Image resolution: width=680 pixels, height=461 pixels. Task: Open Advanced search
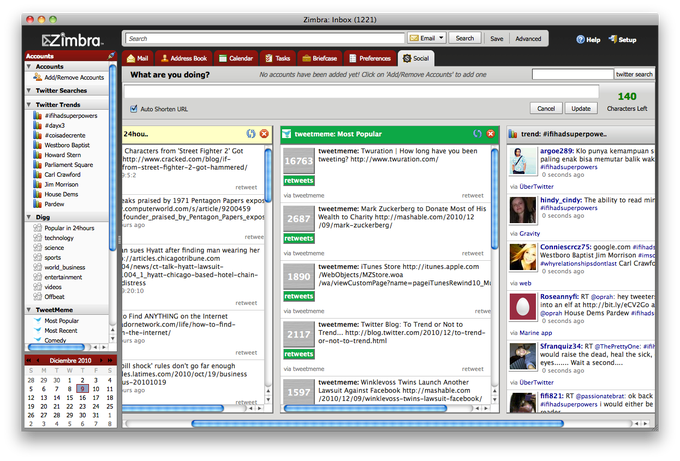pos(528,39)
